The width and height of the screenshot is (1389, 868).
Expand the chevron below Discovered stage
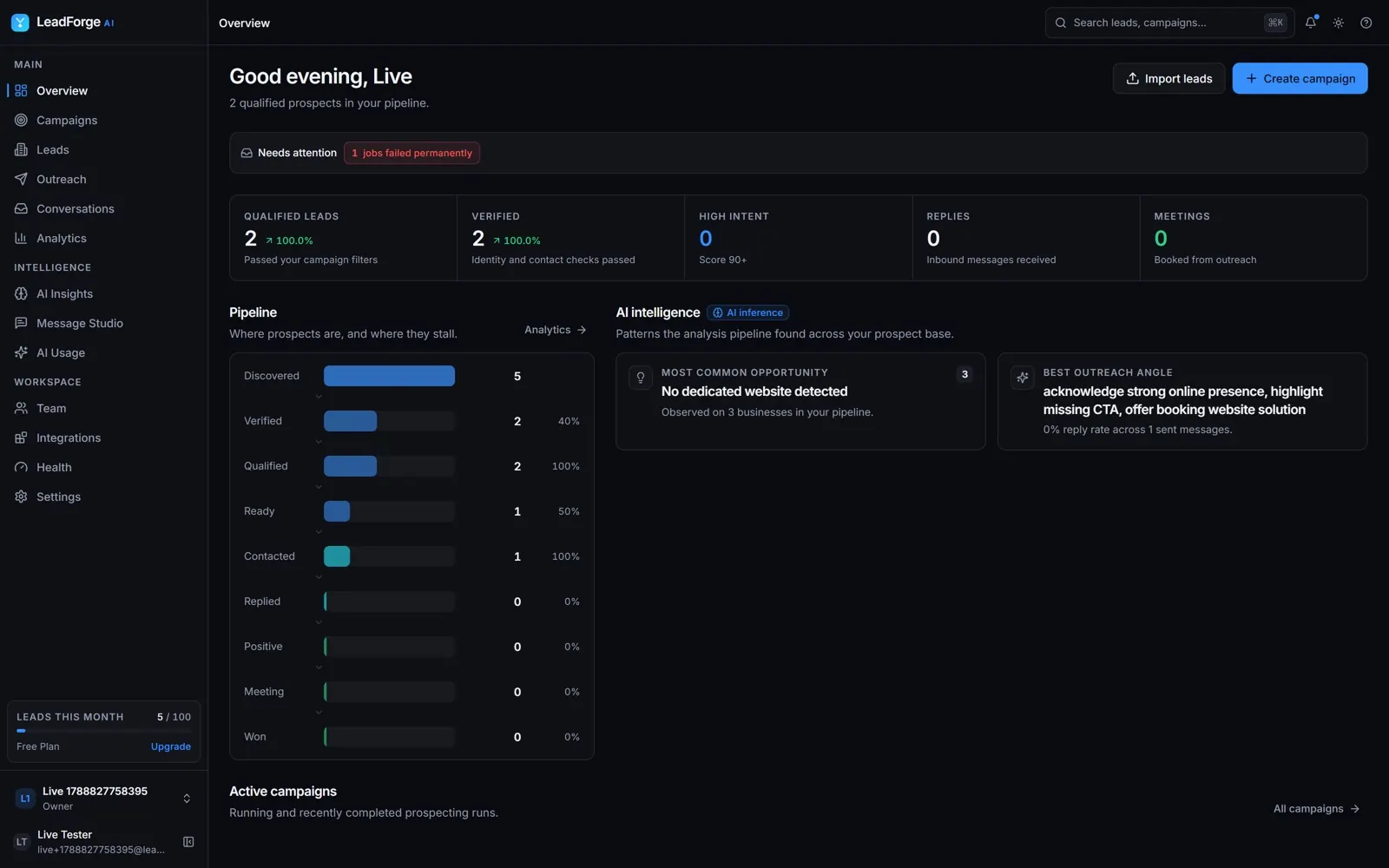(x=319, y=397)
